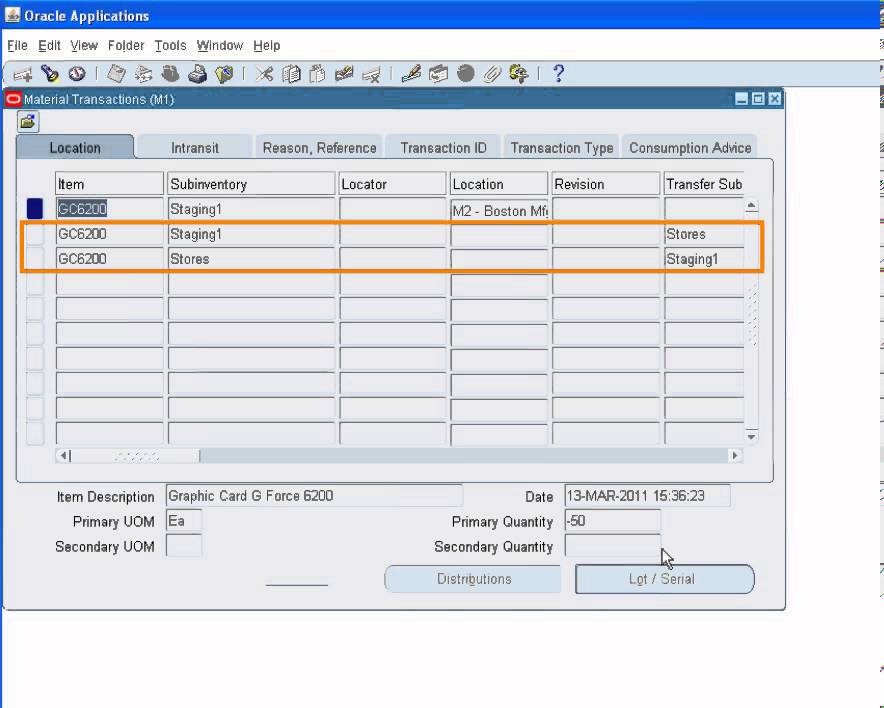Viewport: 884px width, 708px height.
Task: Maximize the Material Transactions window
Action: [758, 99]
